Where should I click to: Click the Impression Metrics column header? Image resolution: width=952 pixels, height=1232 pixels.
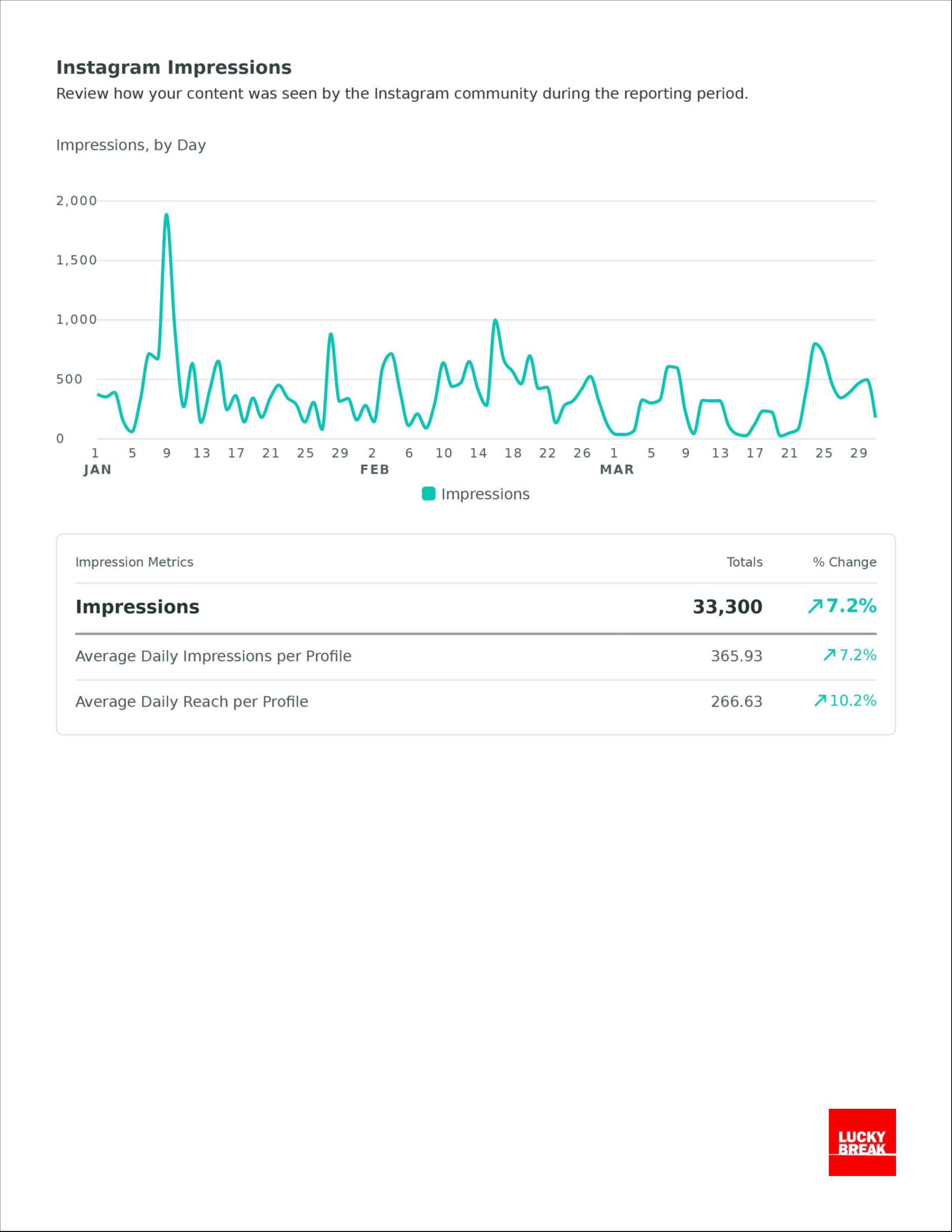tap(134, 562)
